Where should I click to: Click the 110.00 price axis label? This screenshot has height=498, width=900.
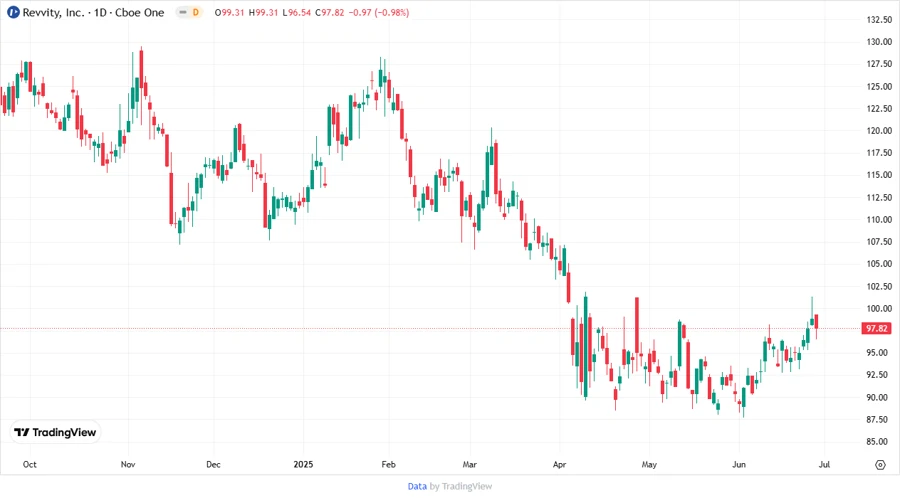click(879, 220)
